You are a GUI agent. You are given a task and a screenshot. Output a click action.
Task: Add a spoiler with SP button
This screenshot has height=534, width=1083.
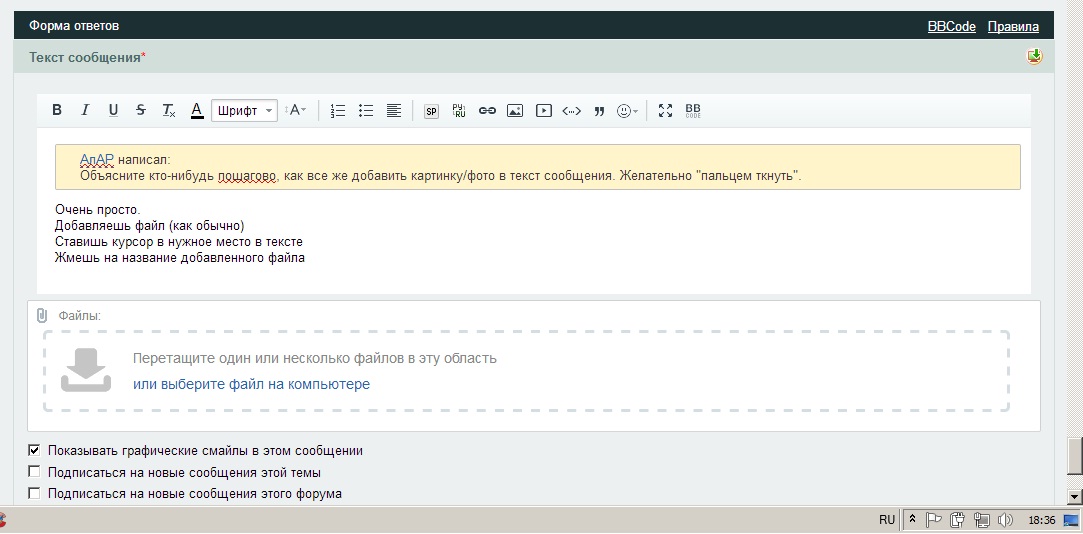point(431,111)
